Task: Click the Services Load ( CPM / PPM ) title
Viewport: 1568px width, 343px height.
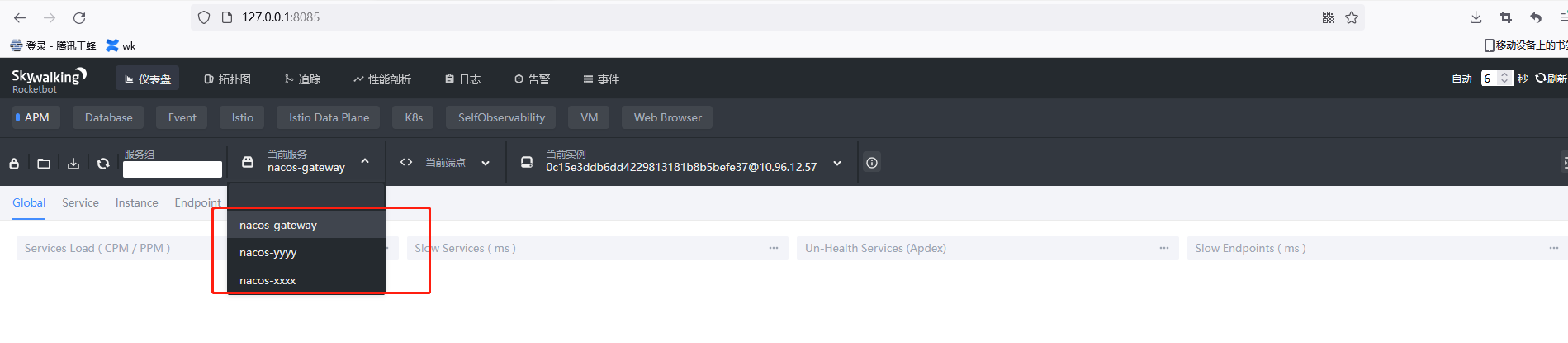Action: [x=97, y=248]
